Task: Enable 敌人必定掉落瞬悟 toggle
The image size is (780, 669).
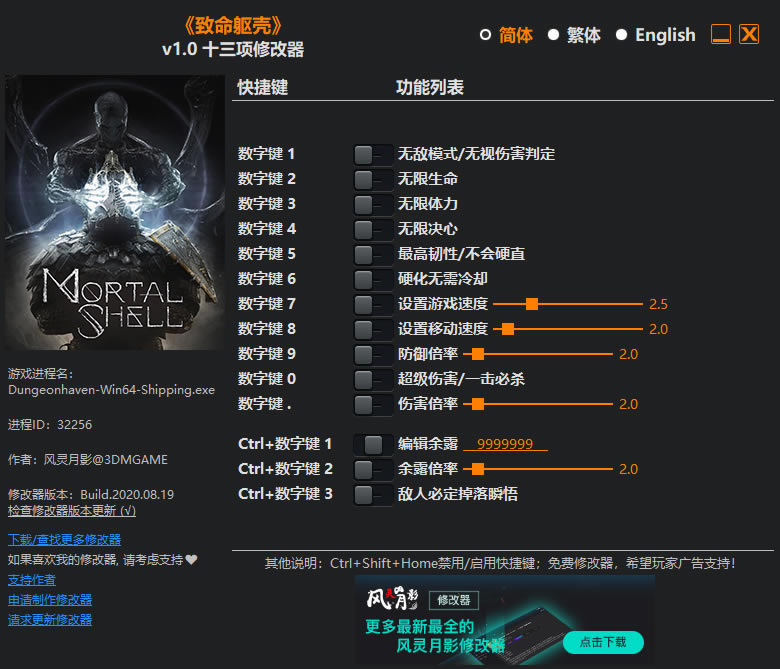Action: [372, 494]
